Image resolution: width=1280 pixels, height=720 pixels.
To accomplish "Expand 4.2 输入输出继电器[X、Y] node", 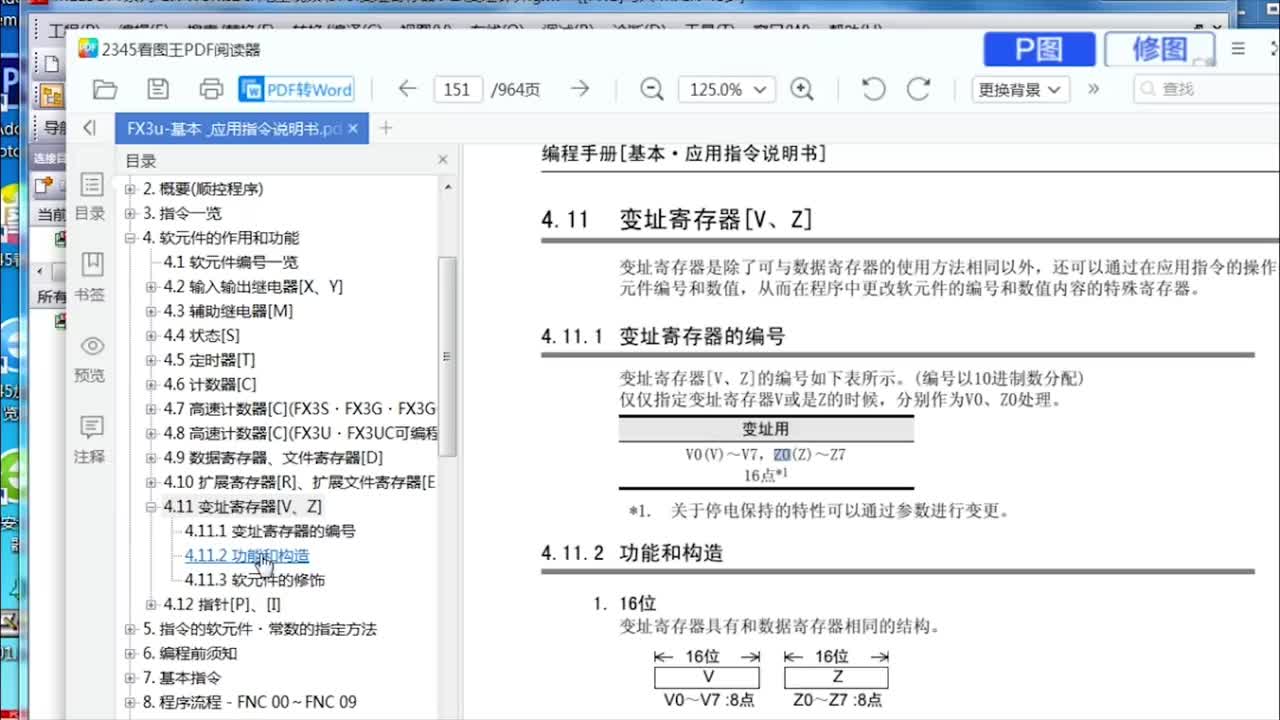I will [152, 287].
